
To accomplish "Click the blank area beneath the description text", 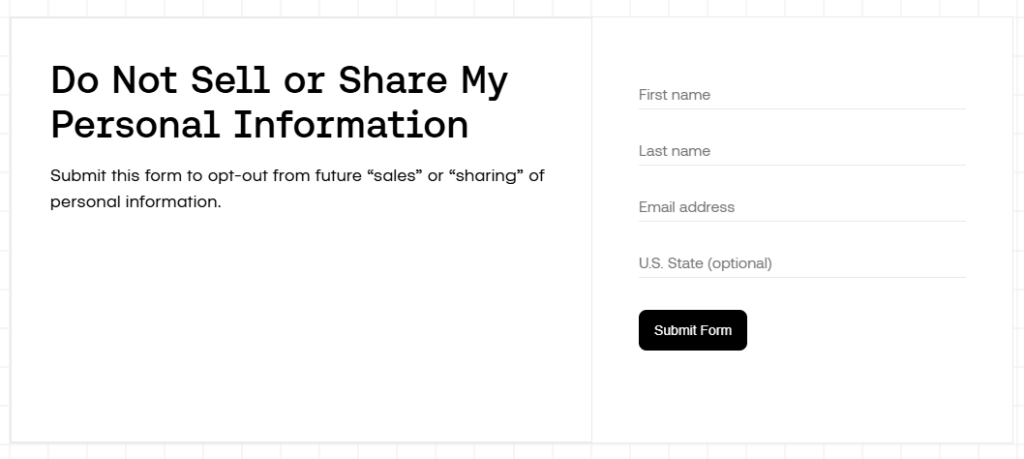I will (x=300, y=320).
